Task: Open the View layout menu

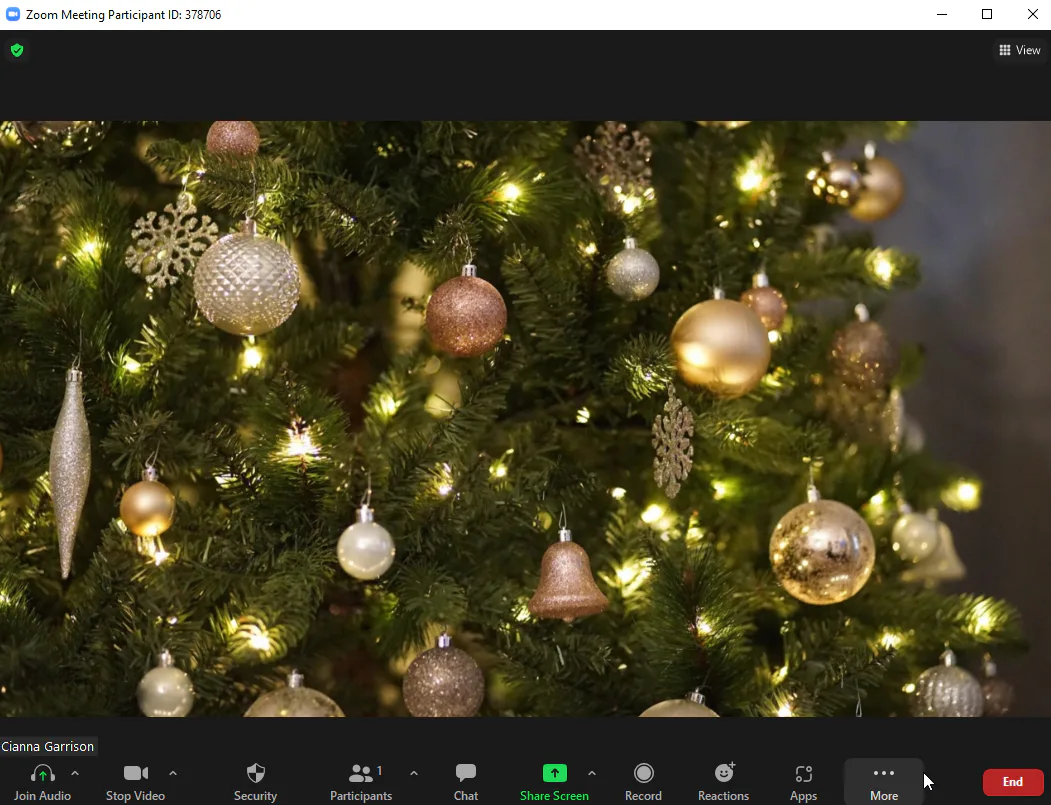Action: (1019, 50)
